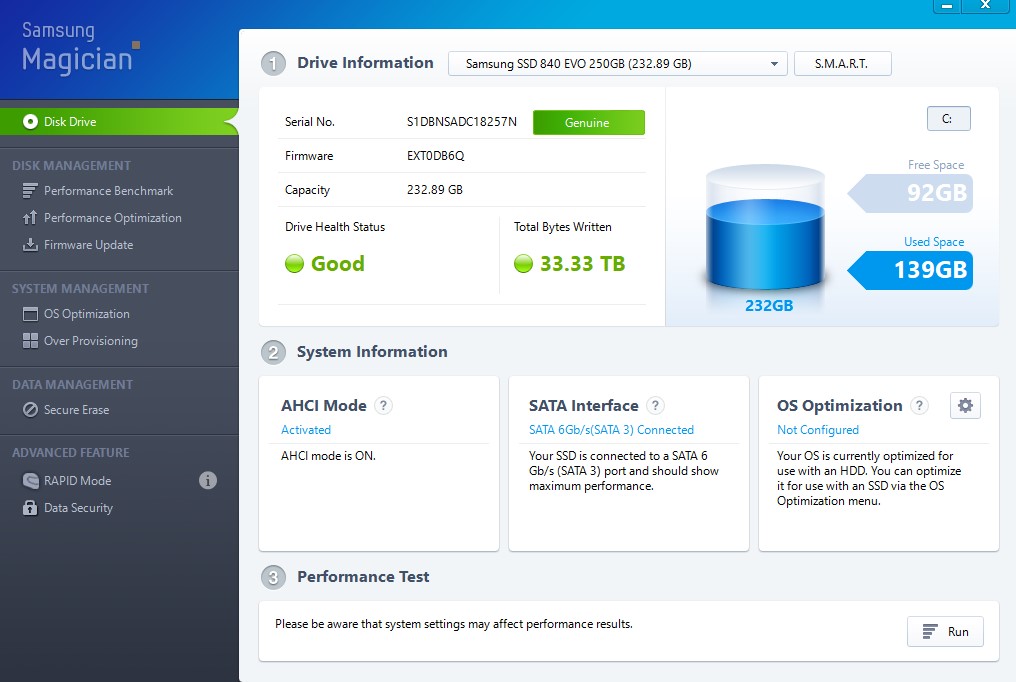Click the Firmware Update download icon
The image size is (1016, 682).
coord(30,245)
